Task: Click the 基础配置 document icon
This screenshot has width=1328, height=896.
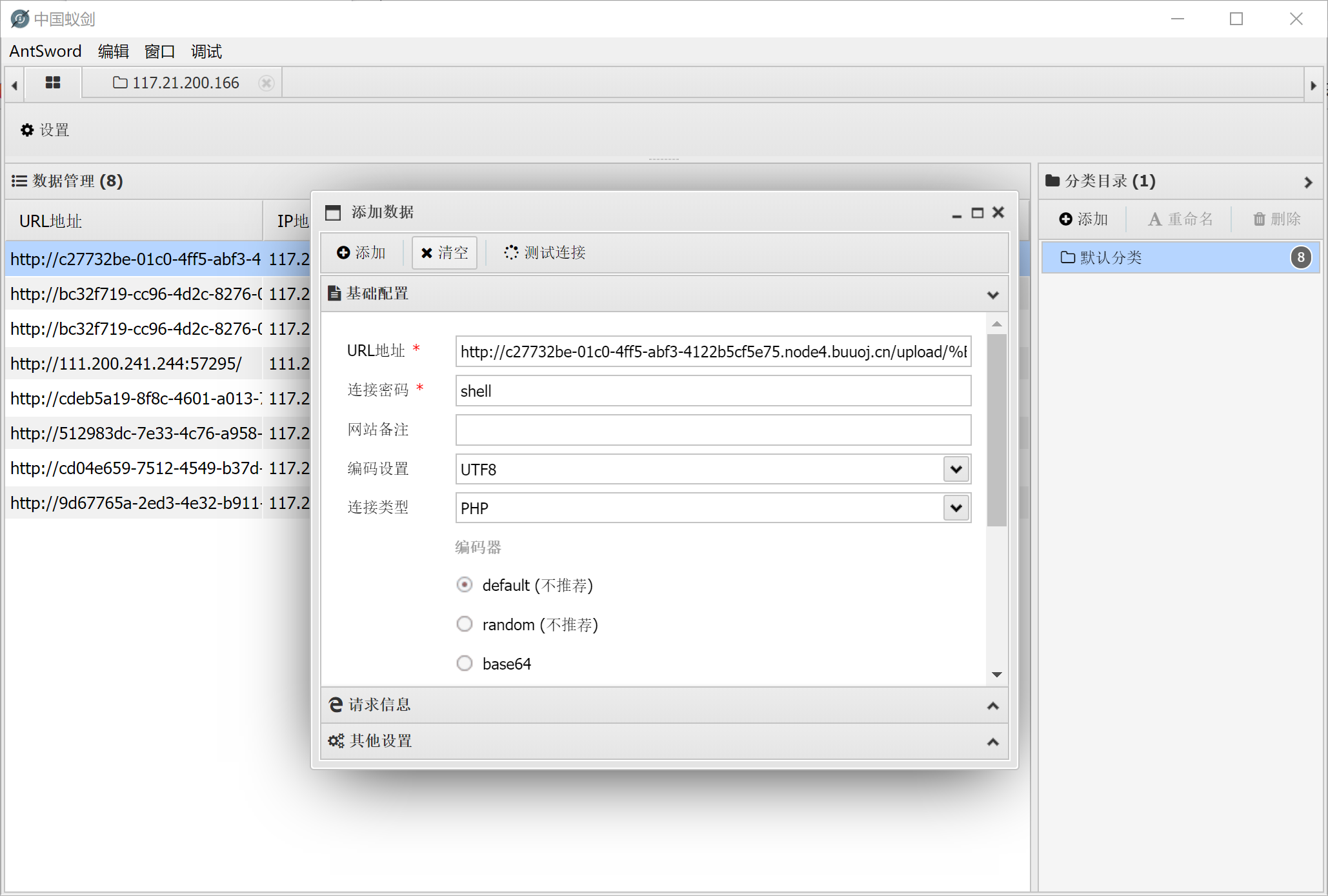Action: [334, 294]
